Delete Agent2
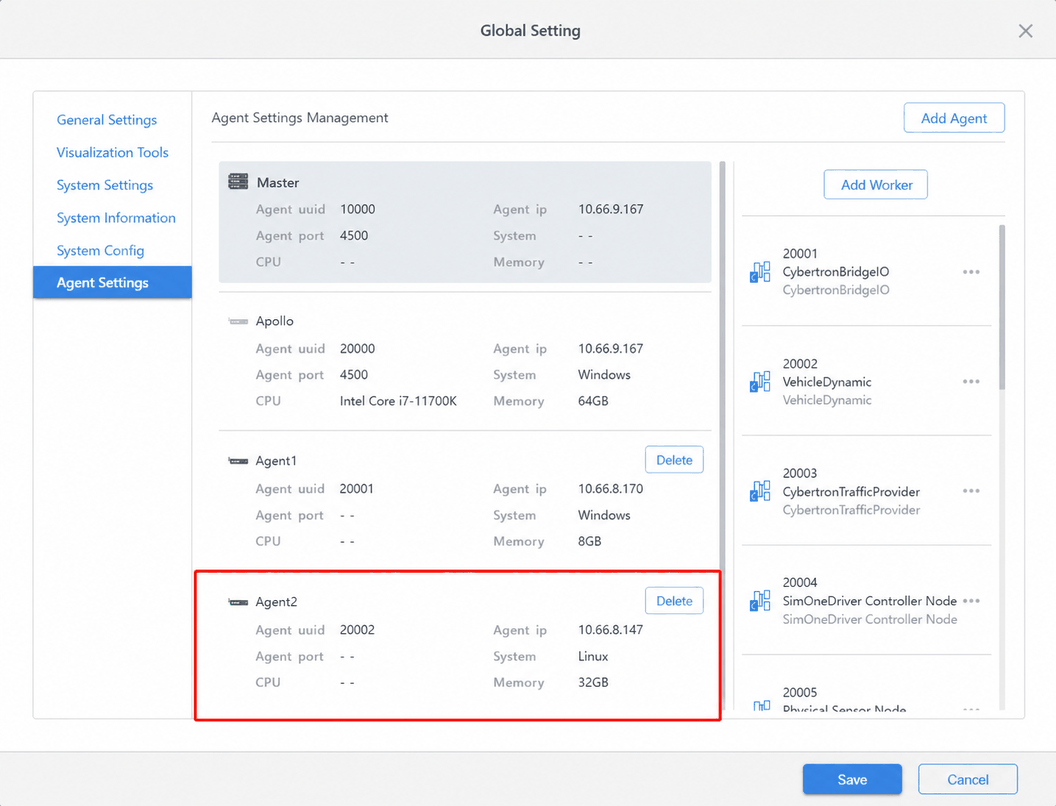 [674, 601]
